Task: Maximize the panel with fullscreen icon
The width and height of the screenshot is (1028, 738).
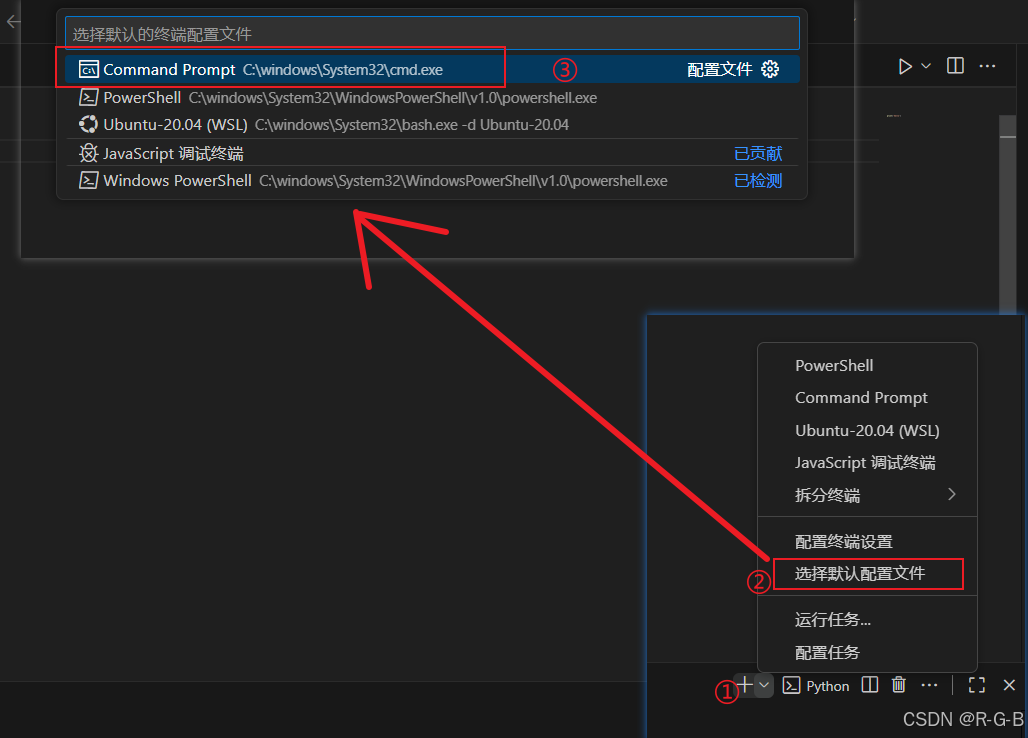Action: pyautogui.click(x=977, y=686)
